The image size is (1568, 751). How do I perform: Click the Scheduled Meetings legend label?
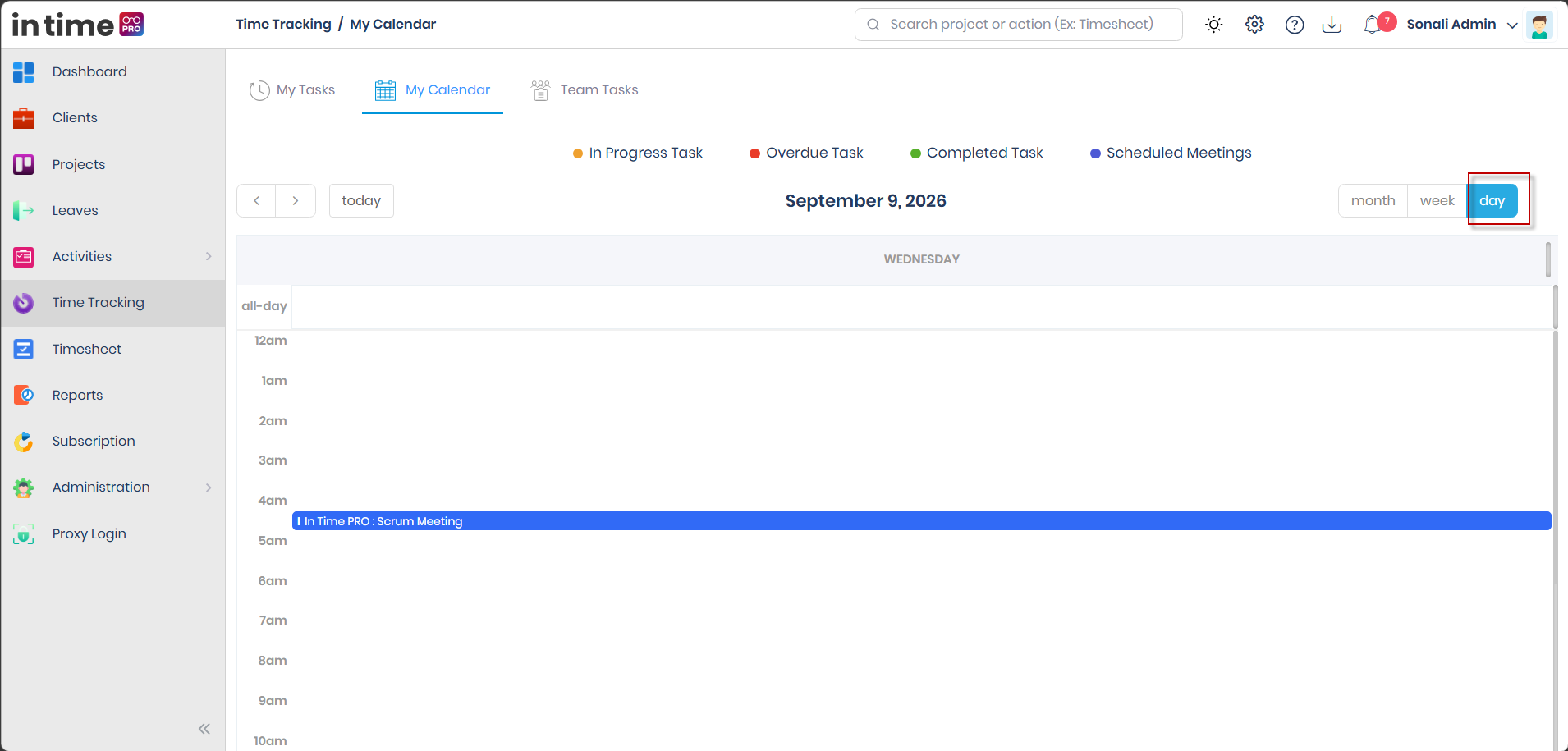1179,153
